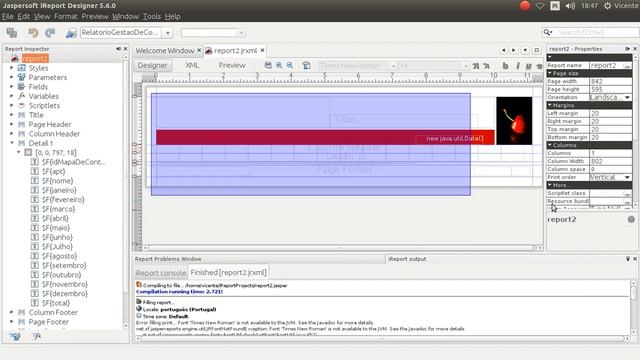
Task: Click the Page width value field
Action: click(610, 81)
